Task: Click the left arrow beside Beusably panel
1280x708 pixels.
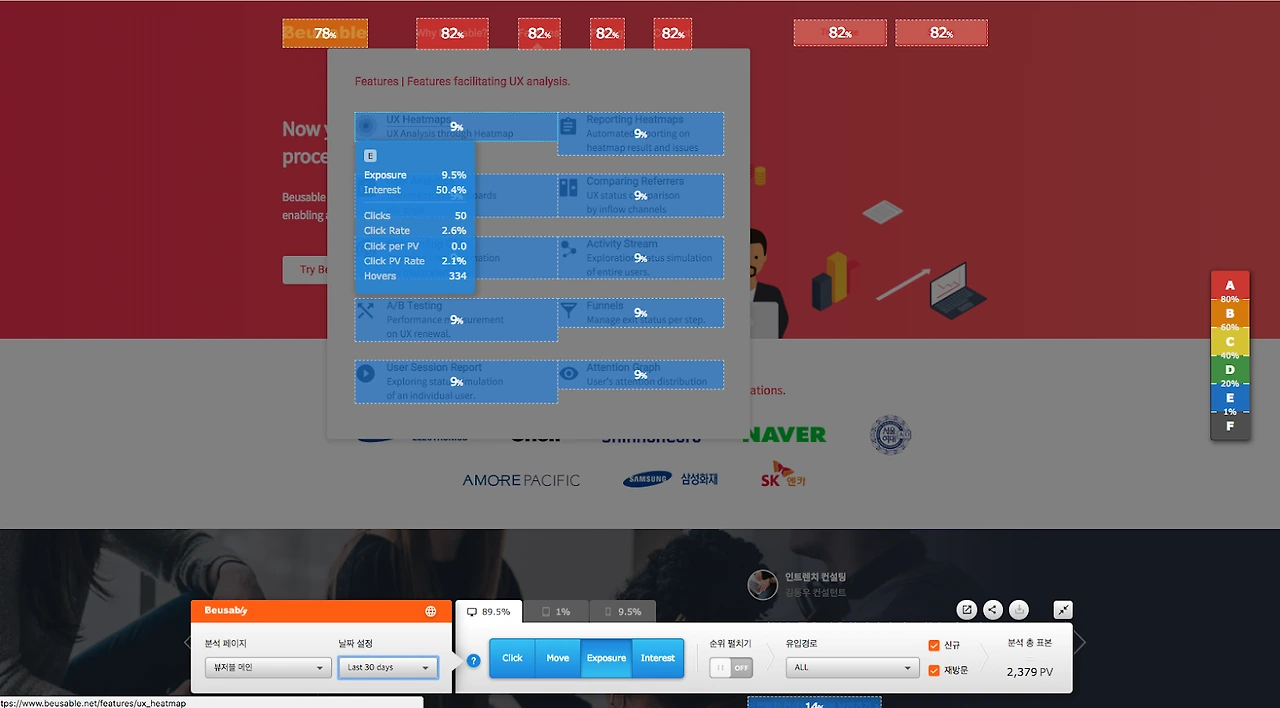Action: click(x=187, y=643)
